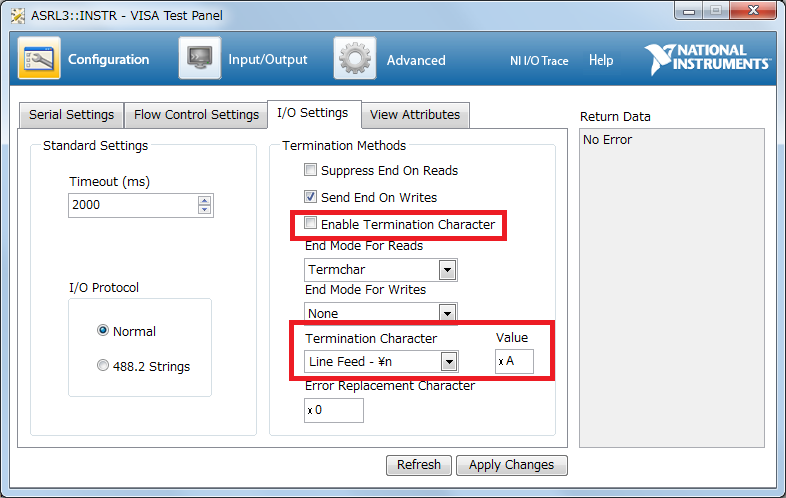This screenshot has width=786, height=498.
Task: Click the Configuration label
Action: [x=108, y=60]
